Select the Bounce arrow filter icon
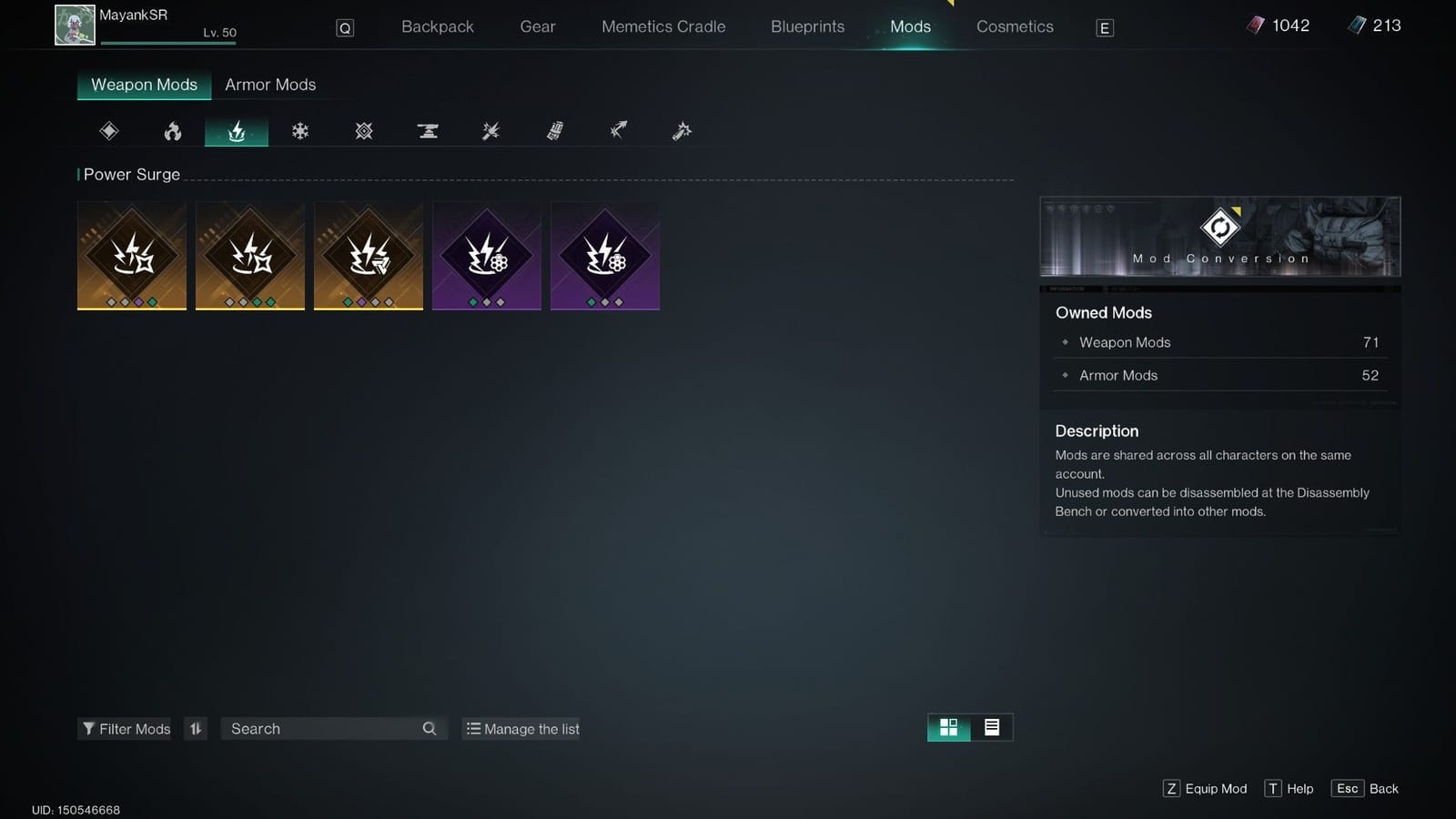This screenshot has width=1456, height=819. pos(618,130)
